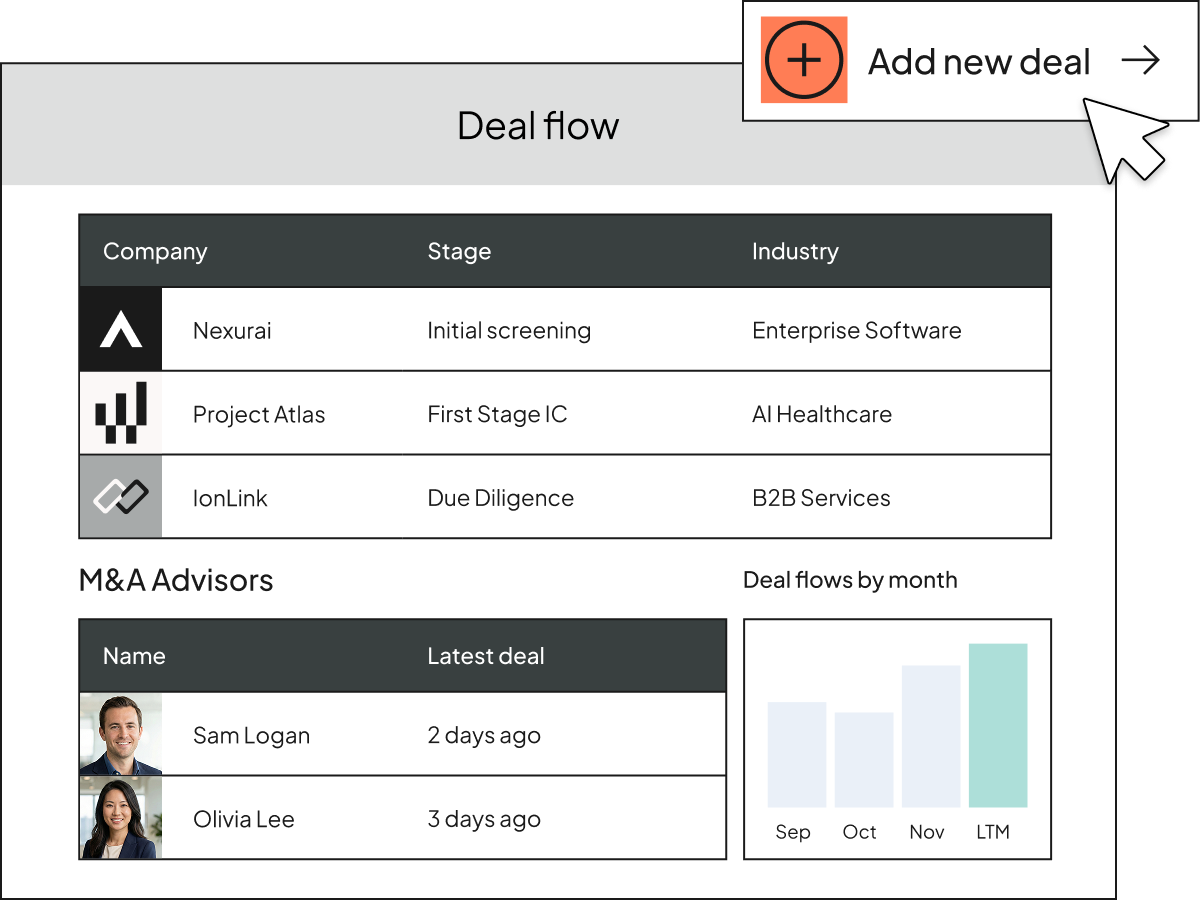
Task: Open the IonLink logo icon
Action: coord(120,497)
